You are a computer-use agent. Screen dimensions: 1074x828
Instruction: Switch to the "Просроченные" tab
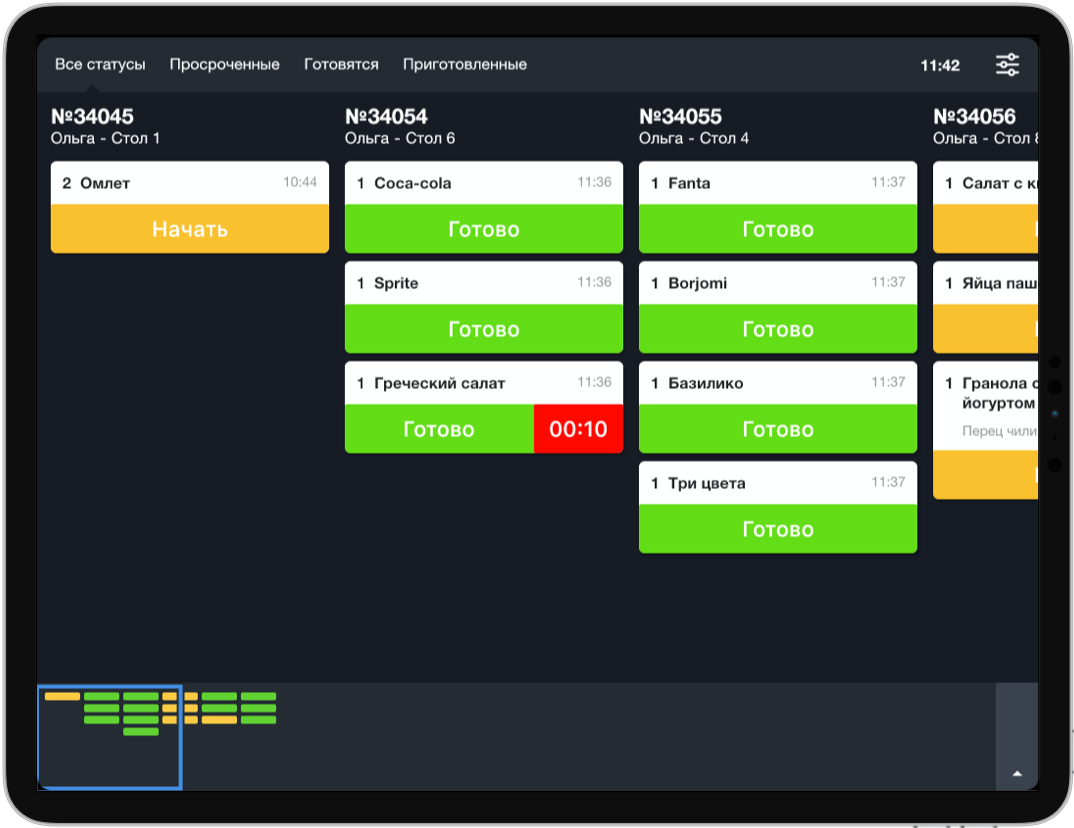(226, 64)
